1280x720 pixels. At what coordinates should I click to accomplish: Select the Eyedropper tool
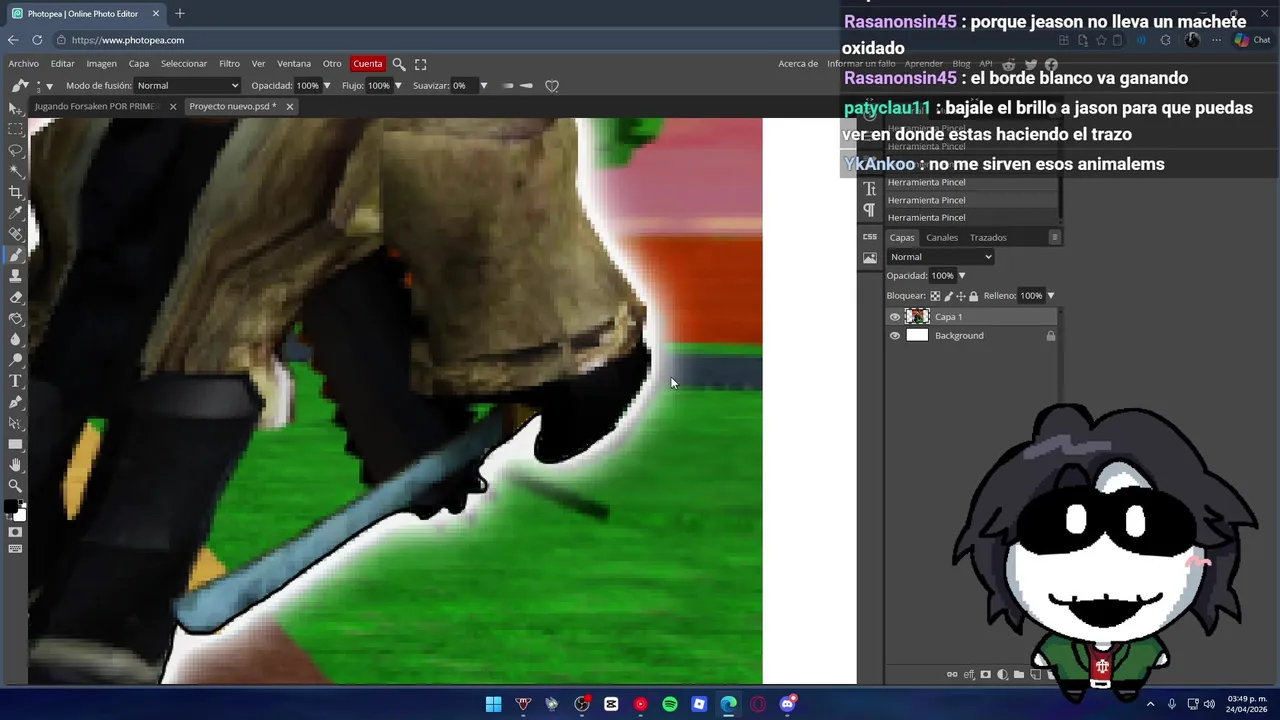coord(15,213)
